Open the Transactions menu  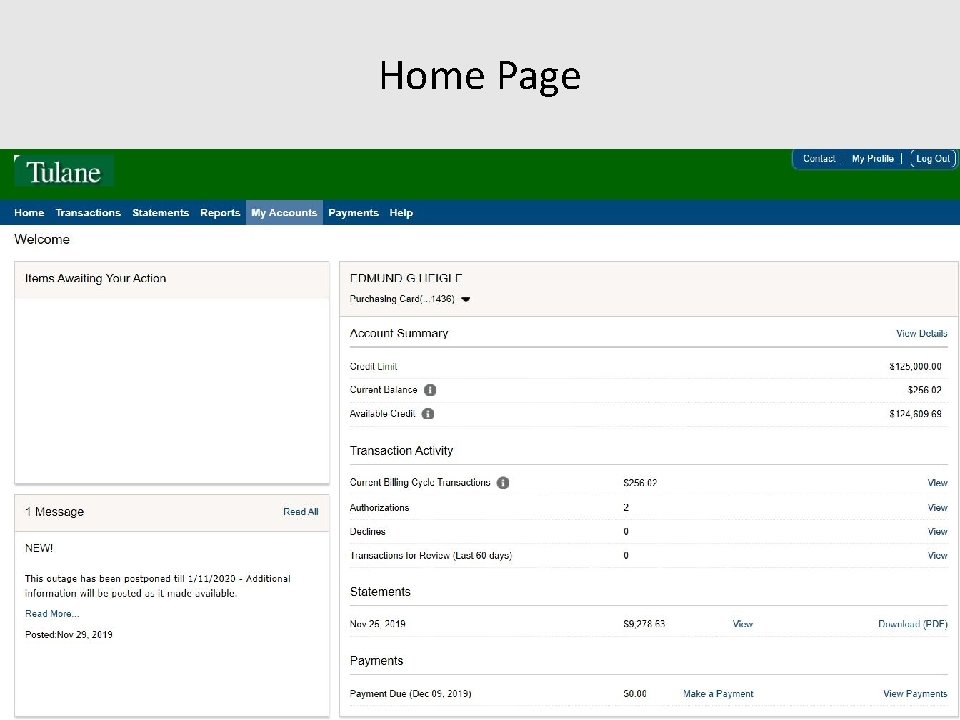pyautogui.click(x=88, y=212)
